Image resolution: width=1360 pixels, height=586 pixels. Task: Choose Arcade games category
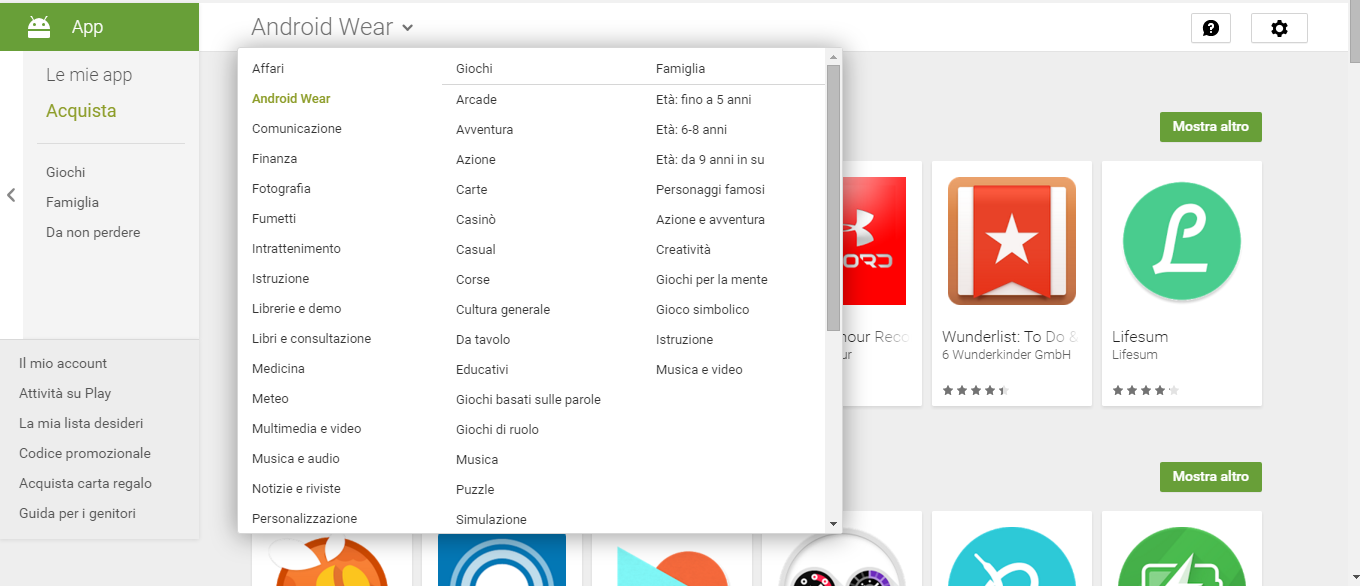tap(476, 100)
